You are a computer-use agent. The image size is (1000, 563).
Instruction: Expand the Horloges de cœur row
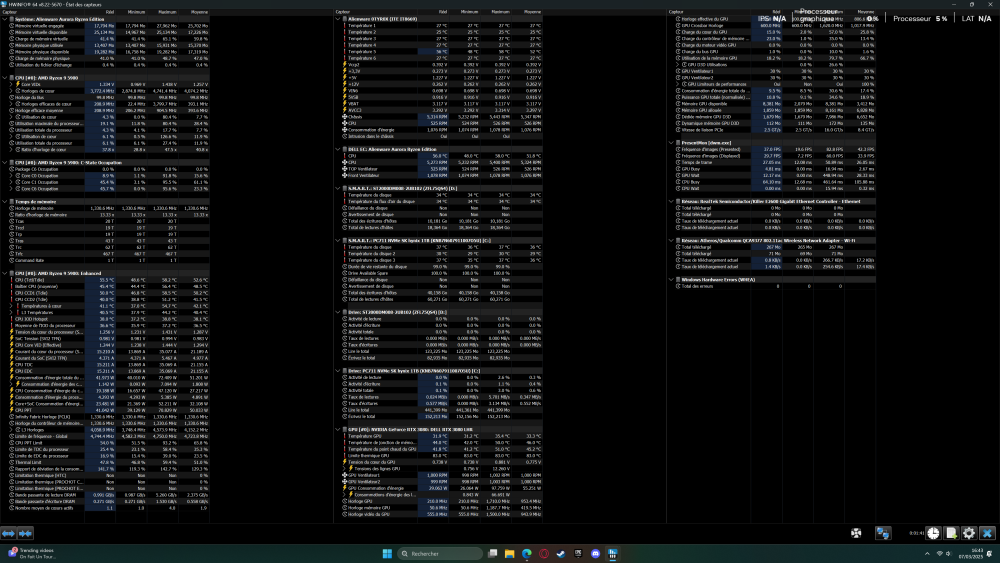click(x=11, y=91)
